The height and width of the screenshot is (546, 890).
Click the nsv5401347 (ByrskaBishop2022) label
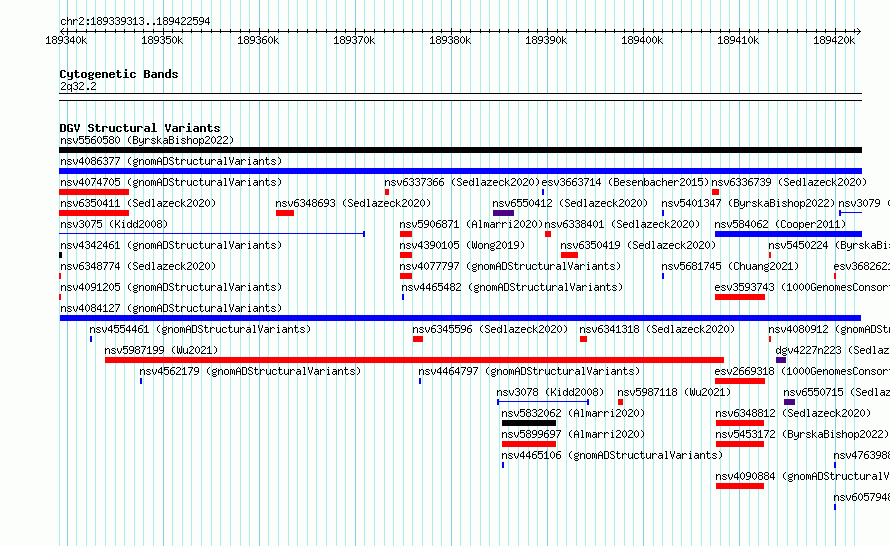pos(748,203)
